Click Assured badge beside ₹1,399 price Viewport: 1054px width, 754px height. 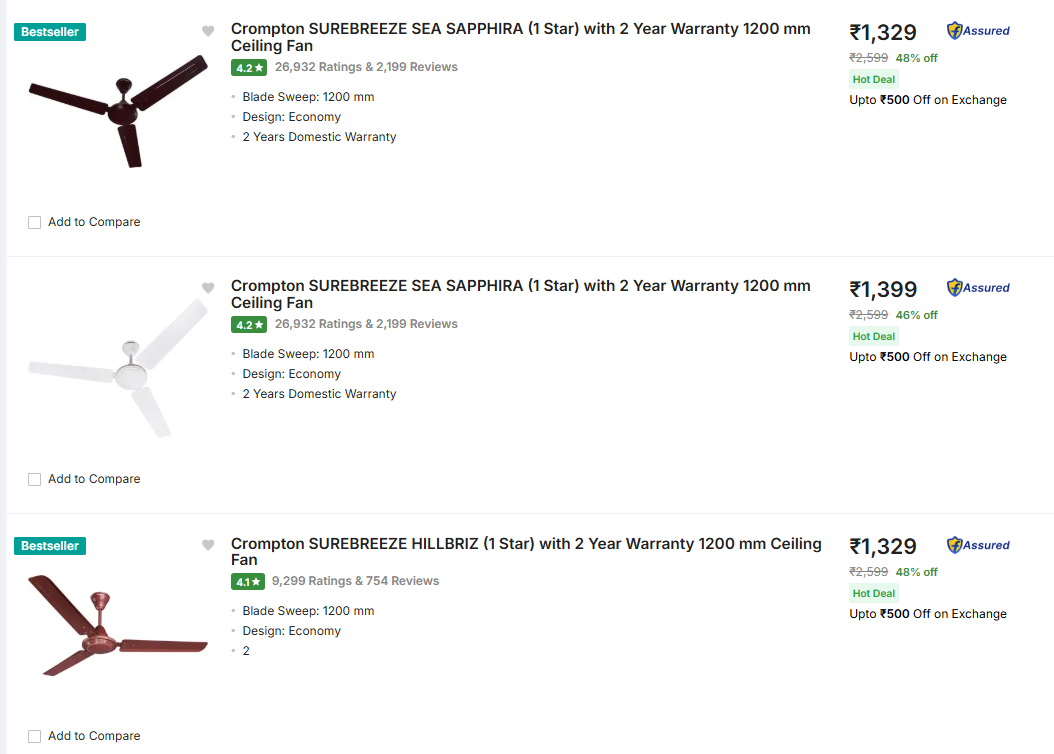click(978, 288)
